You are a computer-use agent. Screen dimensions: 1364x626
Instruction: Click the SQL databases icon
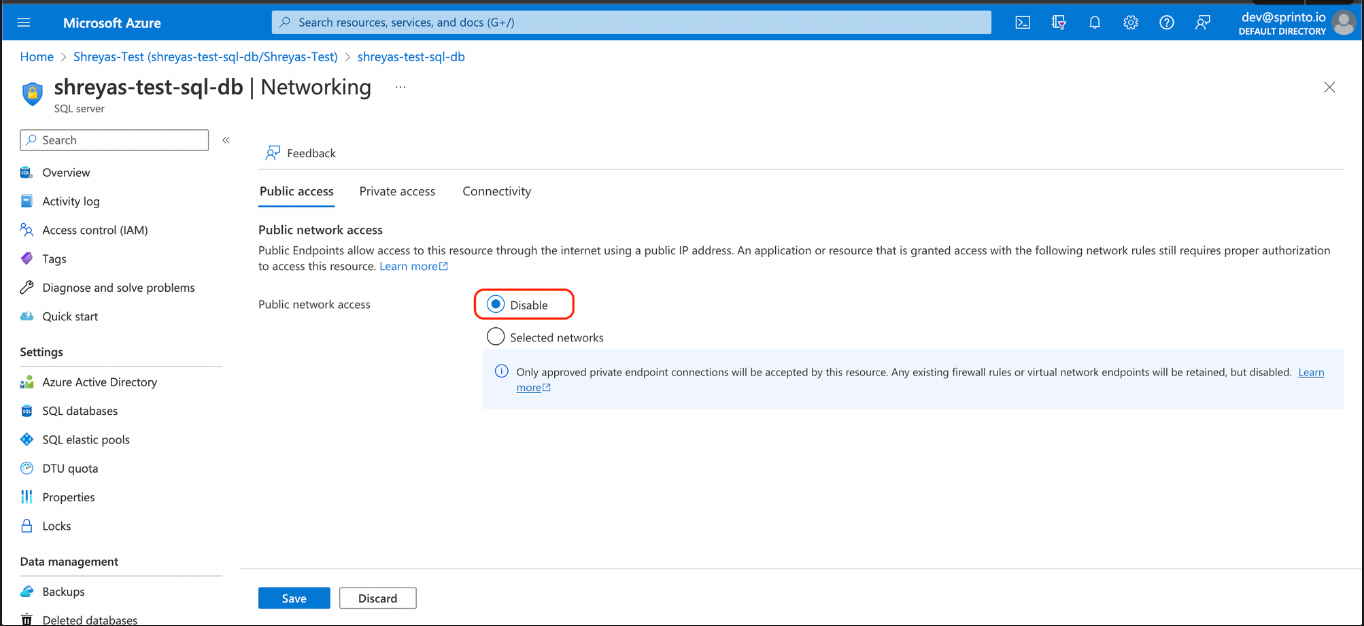coord(27,411)
